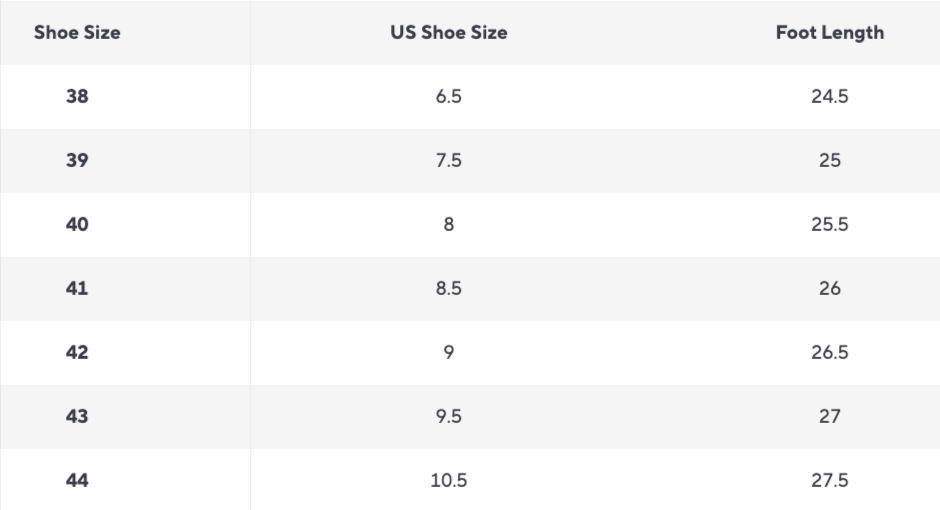
Task: Click the US Shoe Size column header
Action: click(448, 32)
